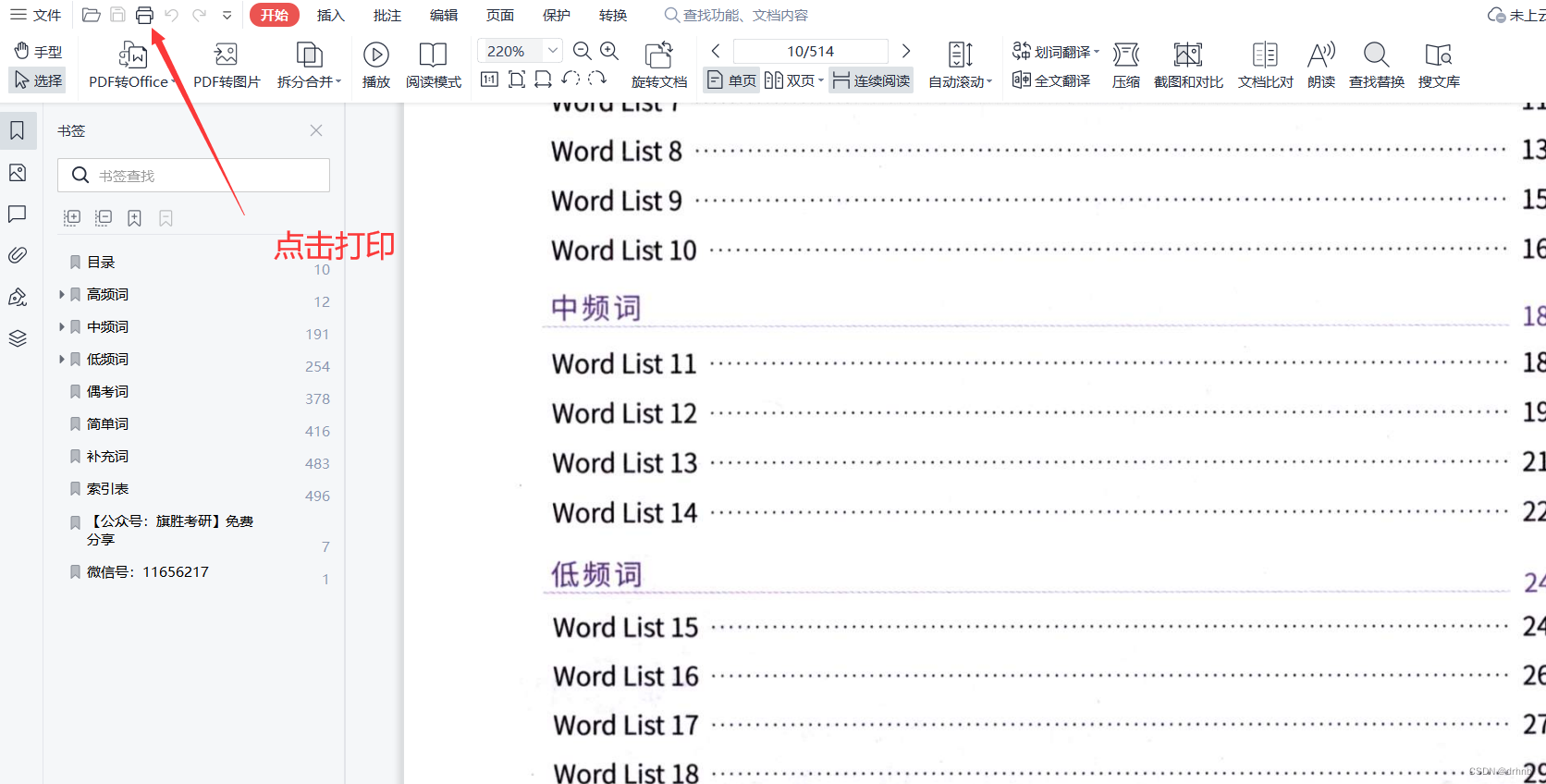Click the 搜文库 tool
This screenshot has width=1546, height=784.
(x=1439, y=65)
